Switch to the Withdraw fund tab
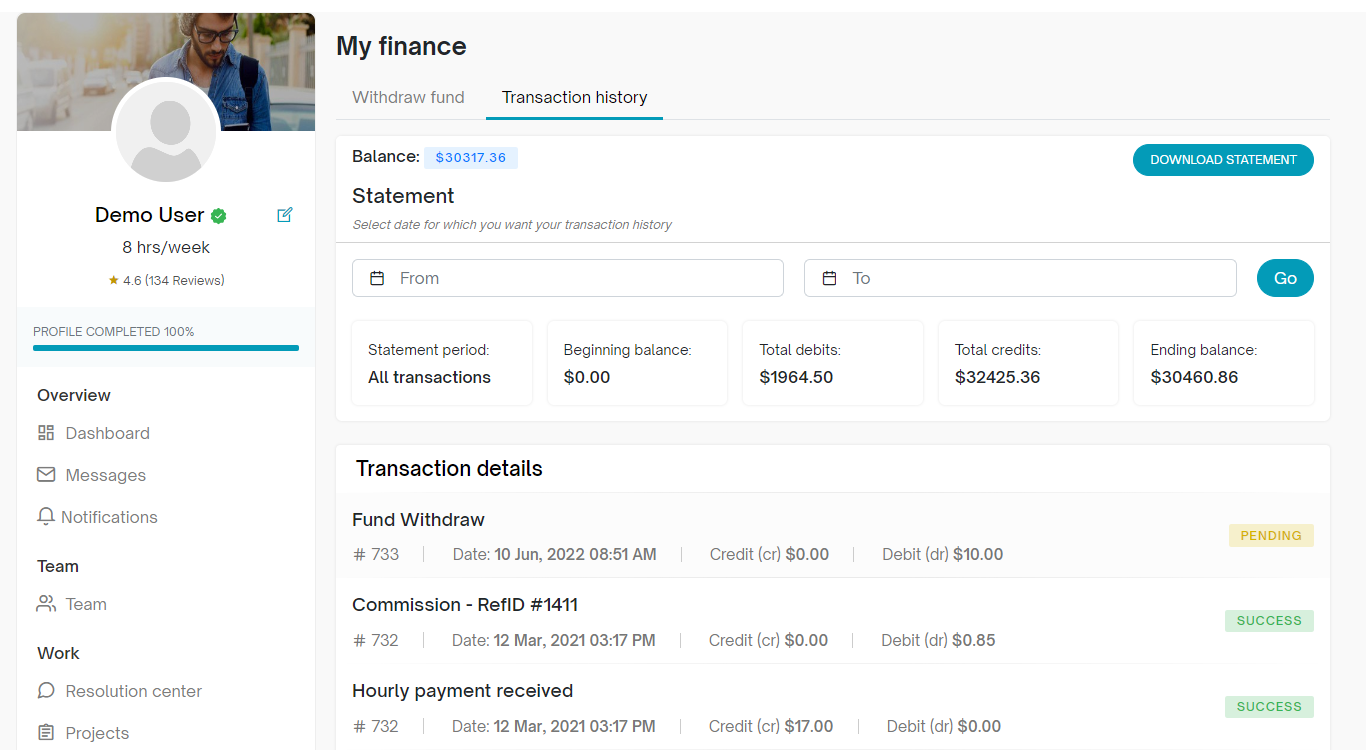The width and height of the screenshot is (1366, 750). 408,97
